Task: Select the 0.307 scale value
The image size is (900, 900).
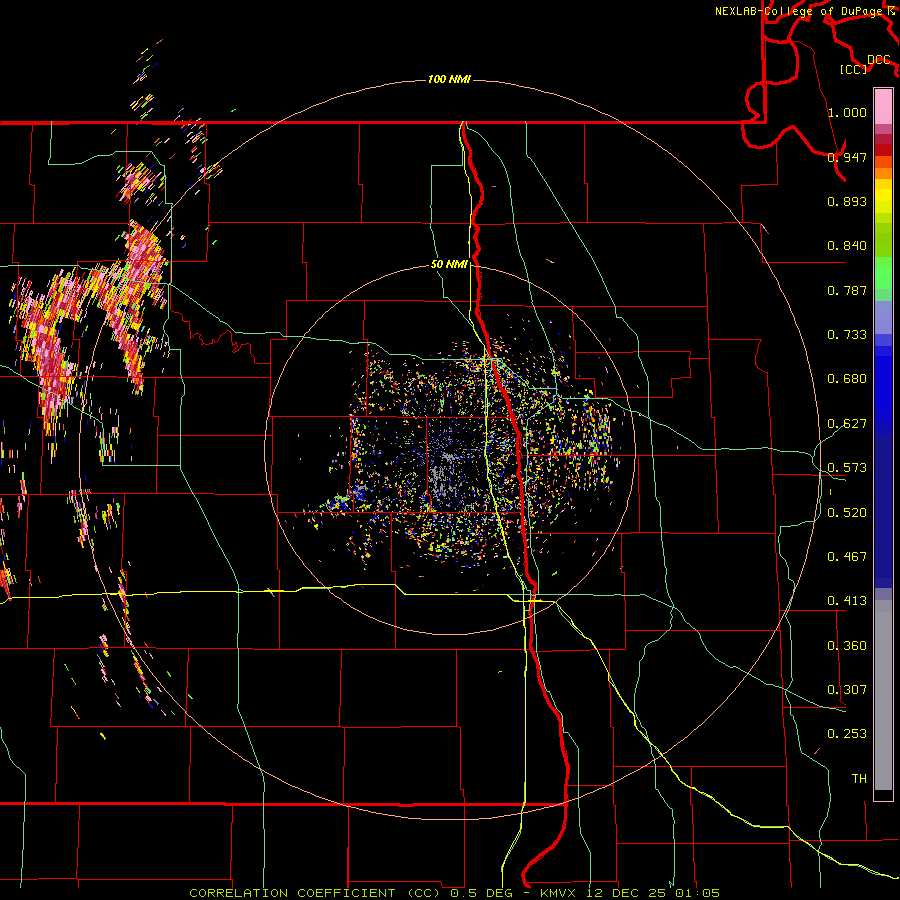Action: coord(847,690)
